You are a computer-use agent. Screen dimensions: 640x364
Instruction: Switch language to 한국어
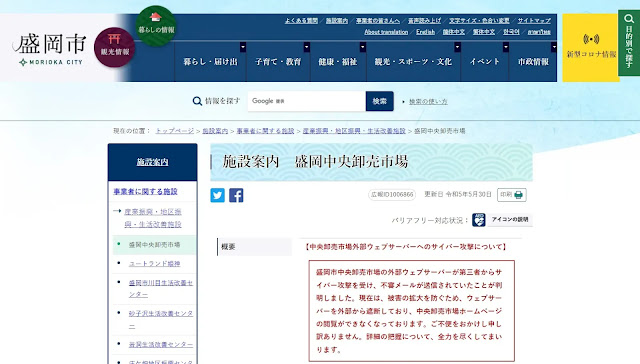coord(511,32)
